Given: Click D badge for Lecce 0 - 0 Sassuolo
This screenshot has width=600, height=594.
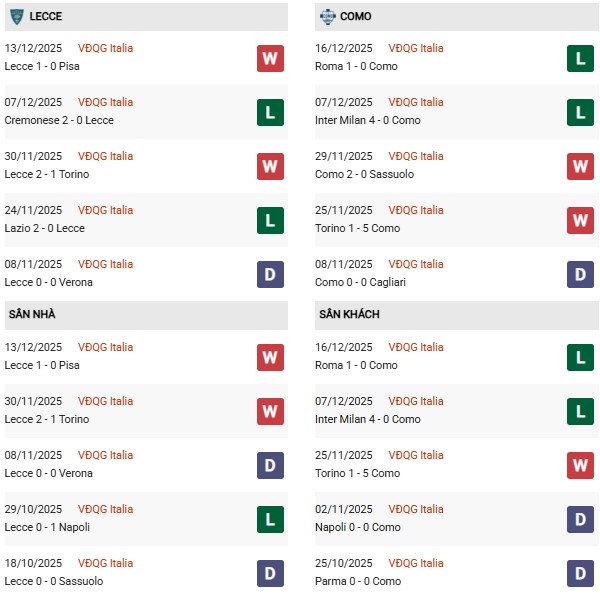Looking at the screenshot, I should coord(270,573).
